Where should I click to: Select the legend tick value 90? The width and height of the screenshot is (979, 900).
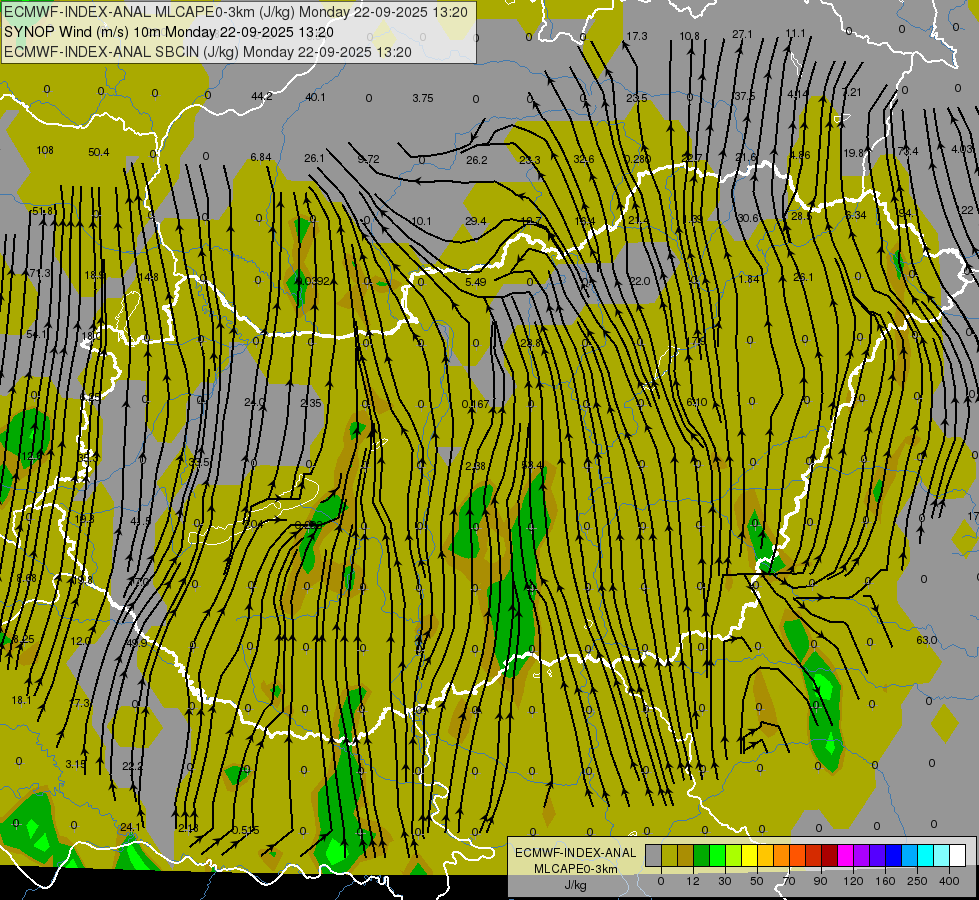(820, 881)
